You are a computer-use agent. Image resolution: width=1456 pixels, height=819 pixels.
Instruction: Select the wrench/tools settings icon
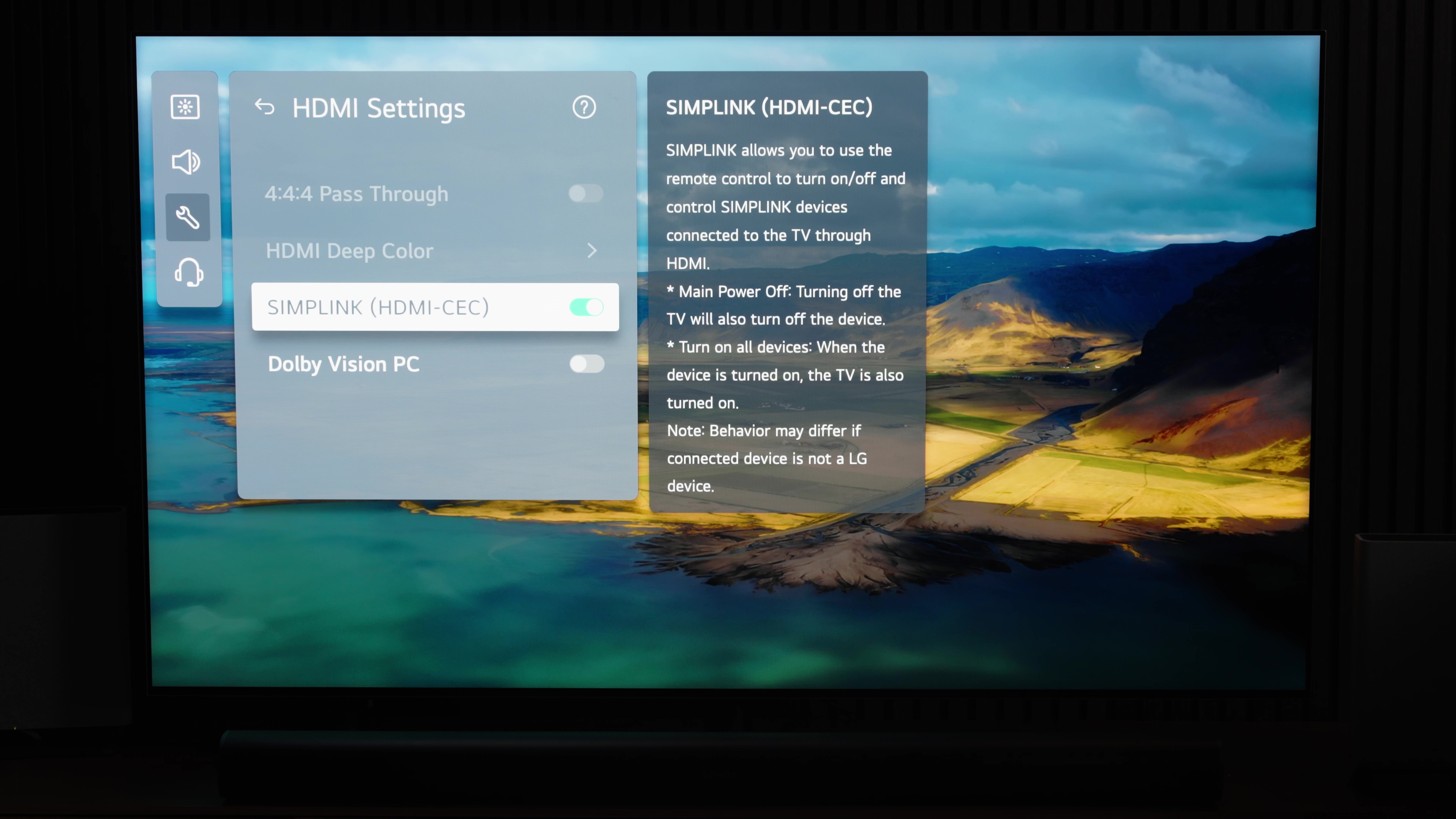pos(187,217)
